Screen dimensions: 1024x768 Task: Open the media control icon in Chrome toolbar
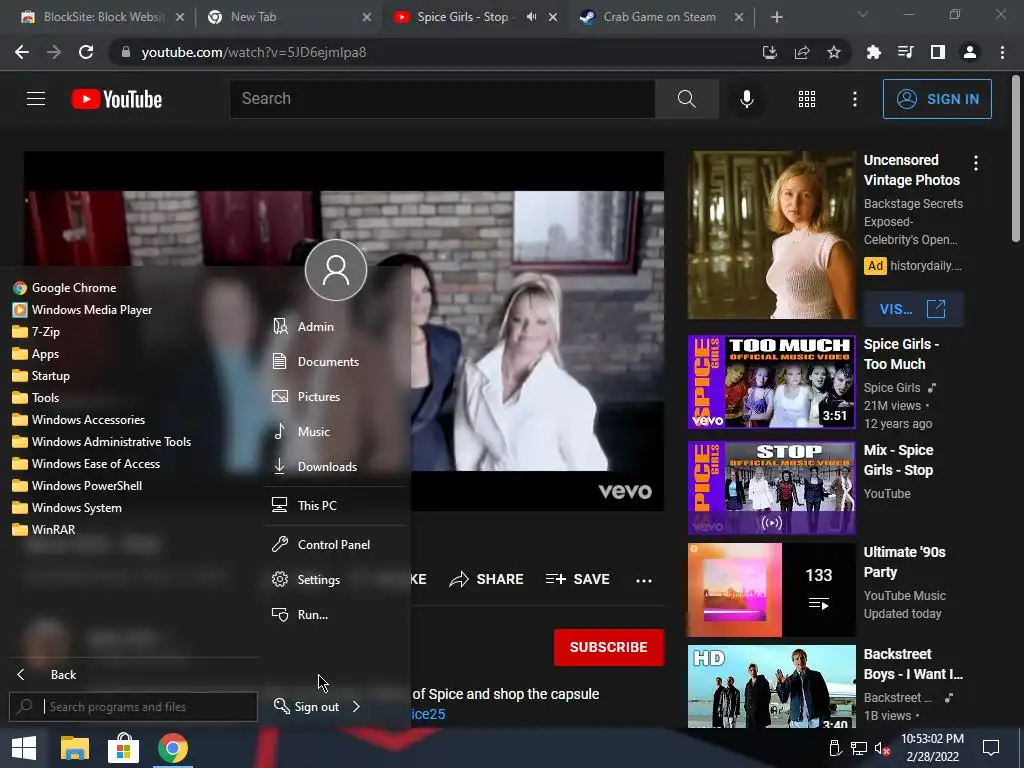905,52
